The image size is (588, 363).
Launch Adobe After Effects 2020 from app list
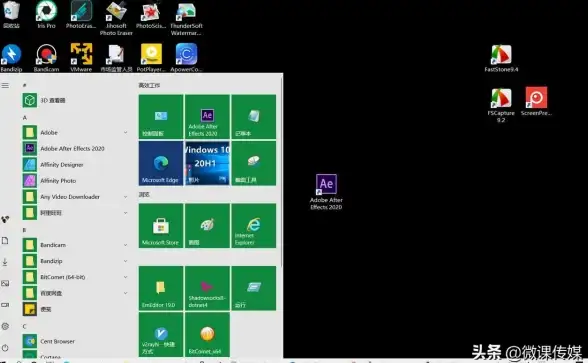pyautogui.click(x=75, y=148)
